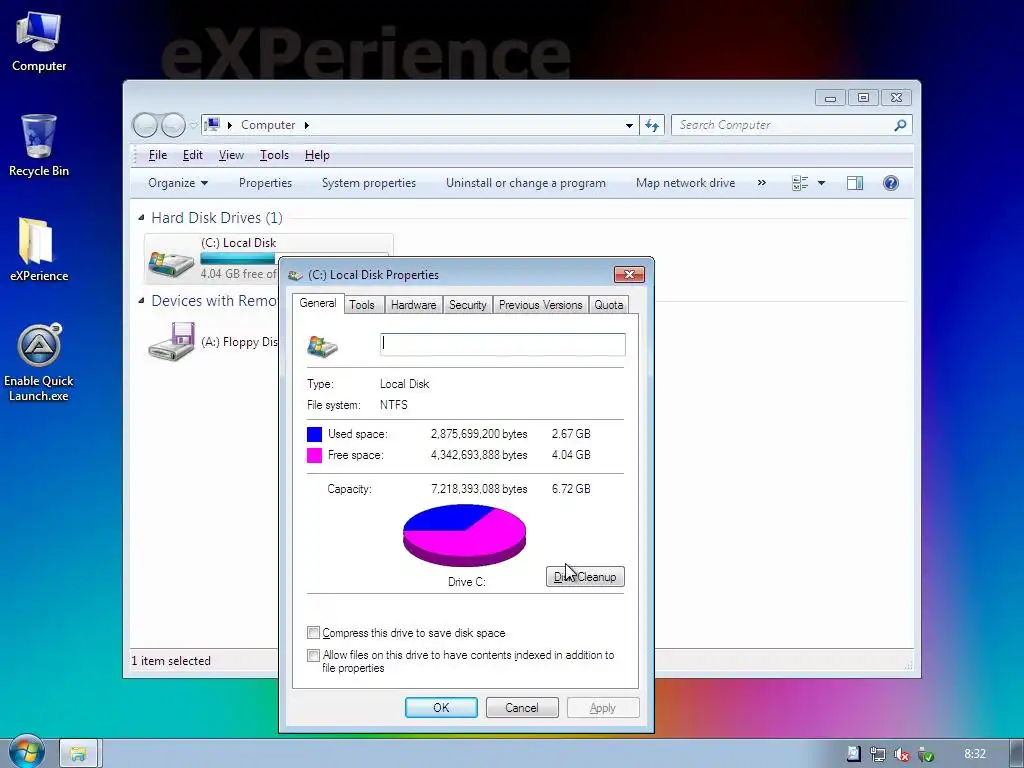The width and height of the screenshot is (1024, 768).
Task: Click the OK button
Action: [441, 707]
